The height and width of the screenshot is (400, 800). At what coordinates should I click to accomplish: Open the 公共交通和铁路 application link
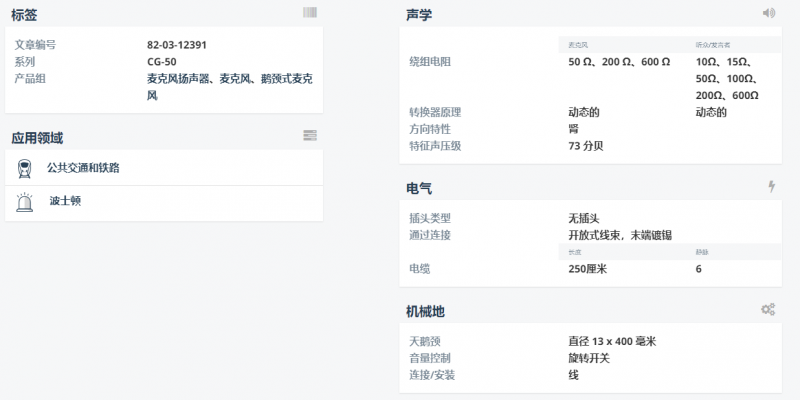pos(90,167)
